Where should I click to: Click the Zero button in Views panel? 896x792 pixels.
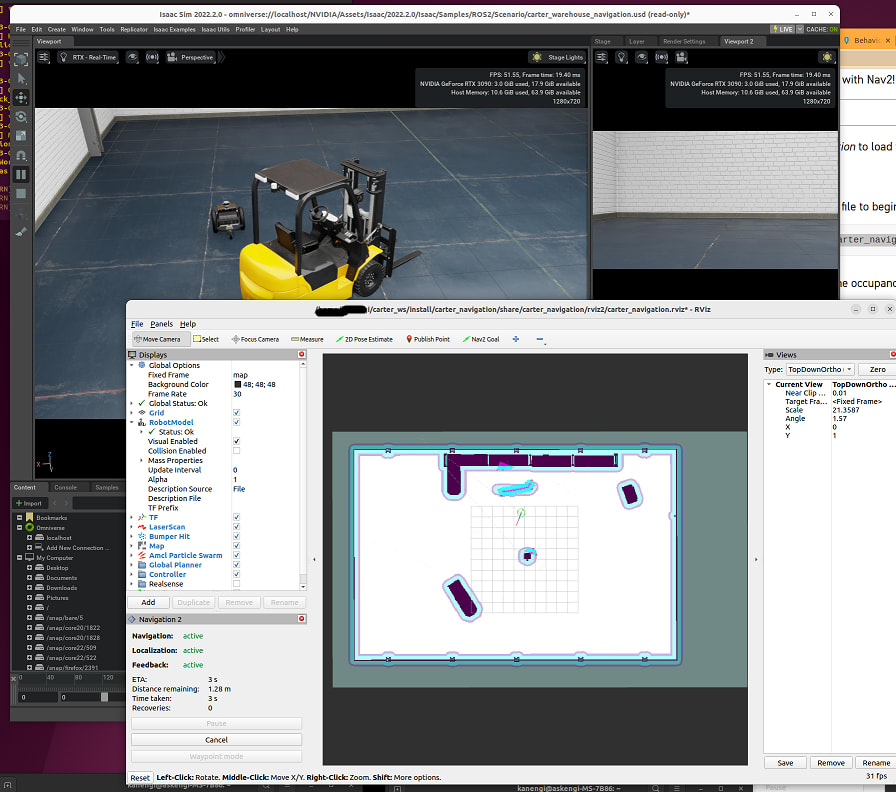[877, 370]
